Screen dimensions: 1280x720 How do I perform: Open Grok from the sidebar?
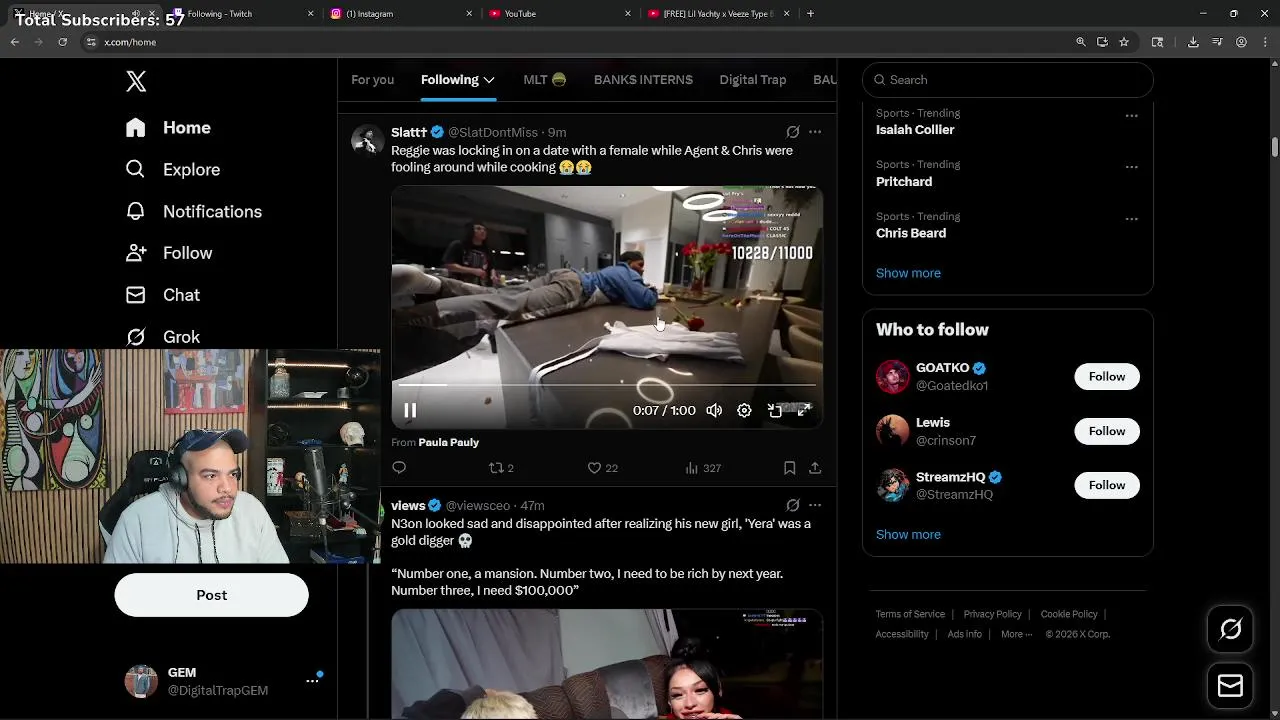click(x=163, y=337)
